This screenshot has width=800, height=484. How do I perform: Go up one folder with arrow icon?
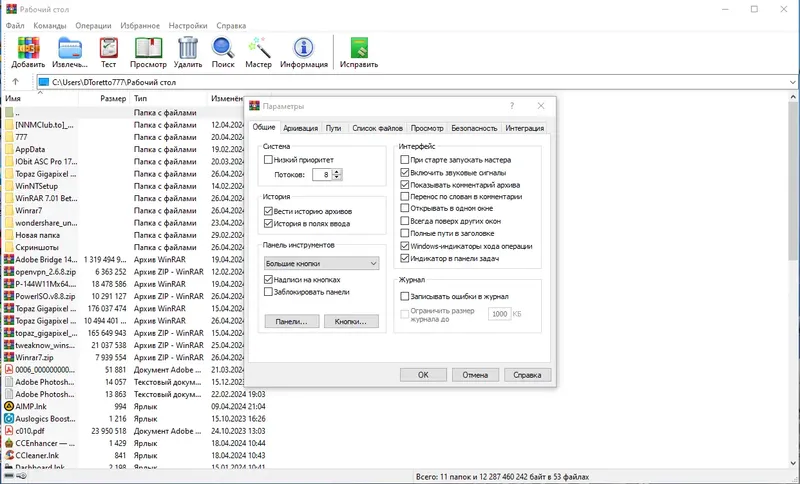click(x=15, y=82)
